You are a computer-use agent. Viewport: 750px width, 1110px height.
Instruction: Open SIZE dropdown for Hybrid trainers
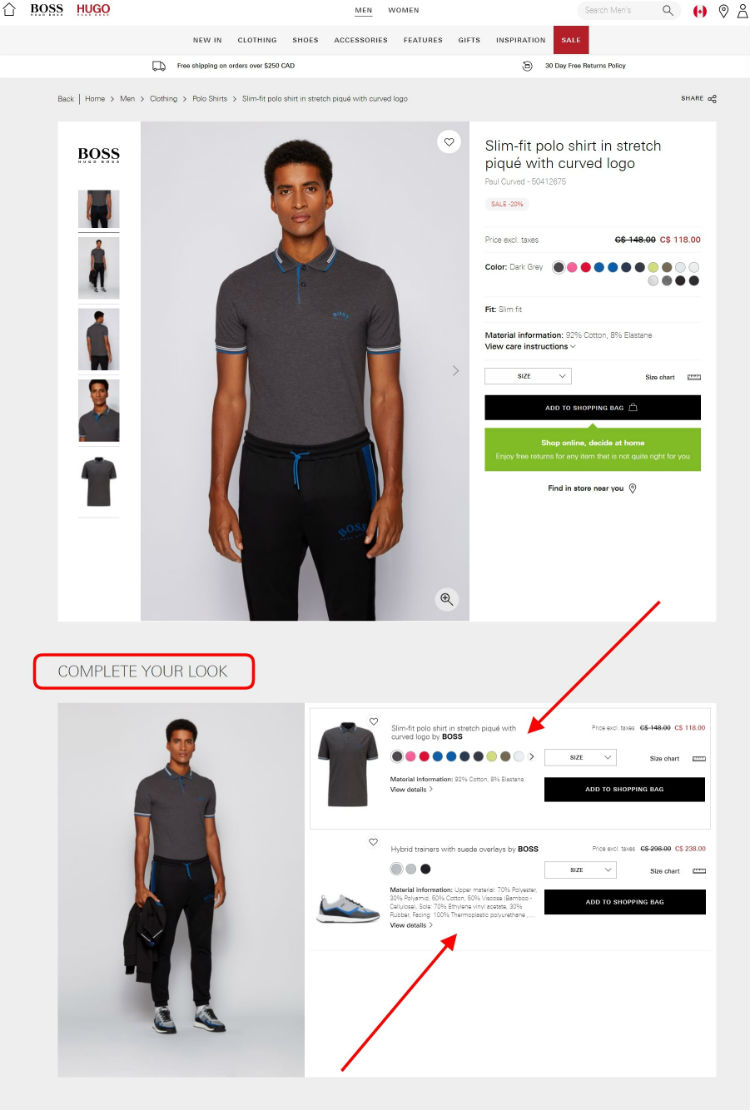(580, 870)
